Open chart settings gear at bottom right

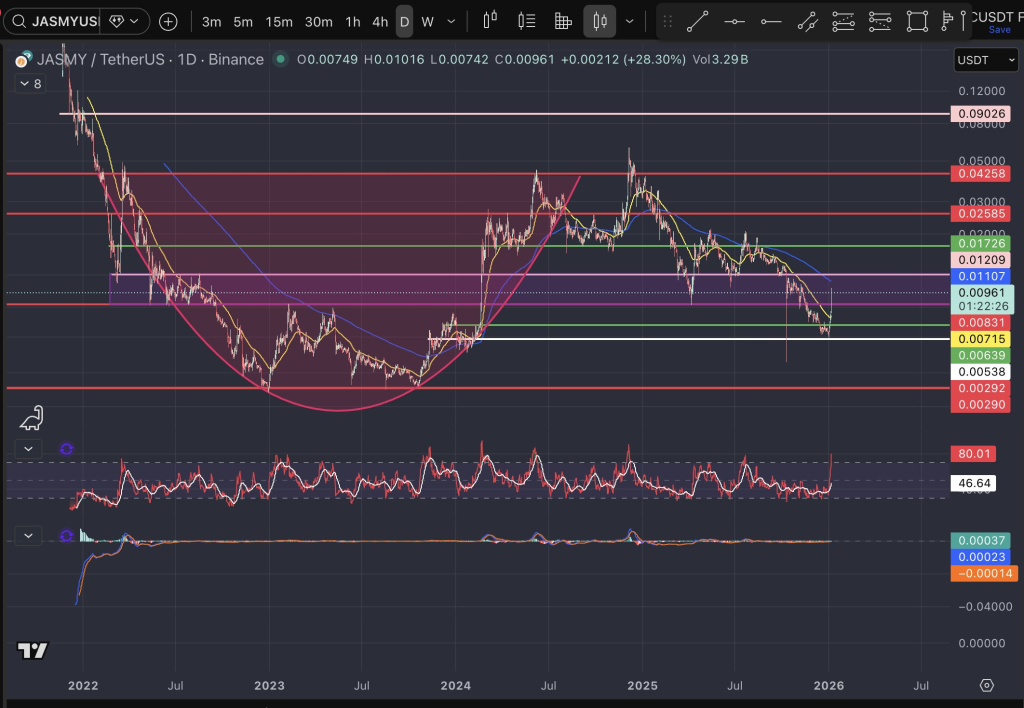click(986, 685)
